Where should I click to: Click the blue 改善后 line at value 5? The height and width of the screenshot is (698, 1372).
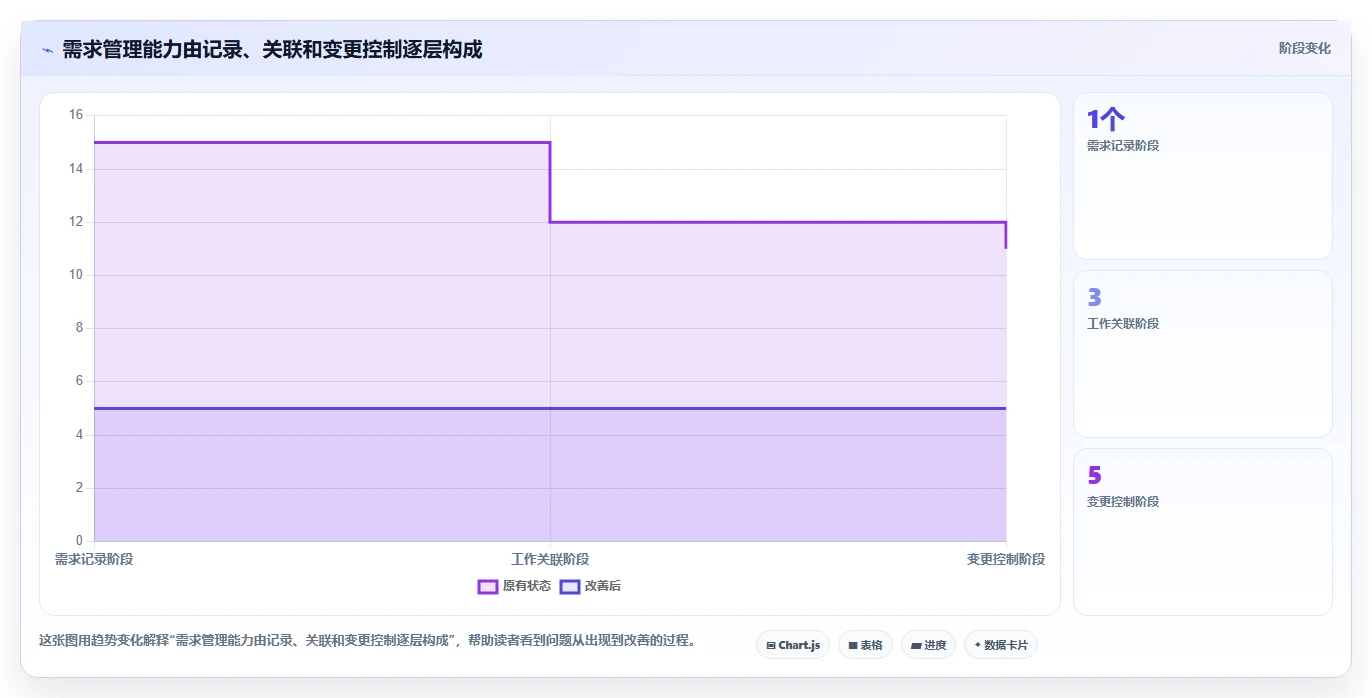(550, 408)
